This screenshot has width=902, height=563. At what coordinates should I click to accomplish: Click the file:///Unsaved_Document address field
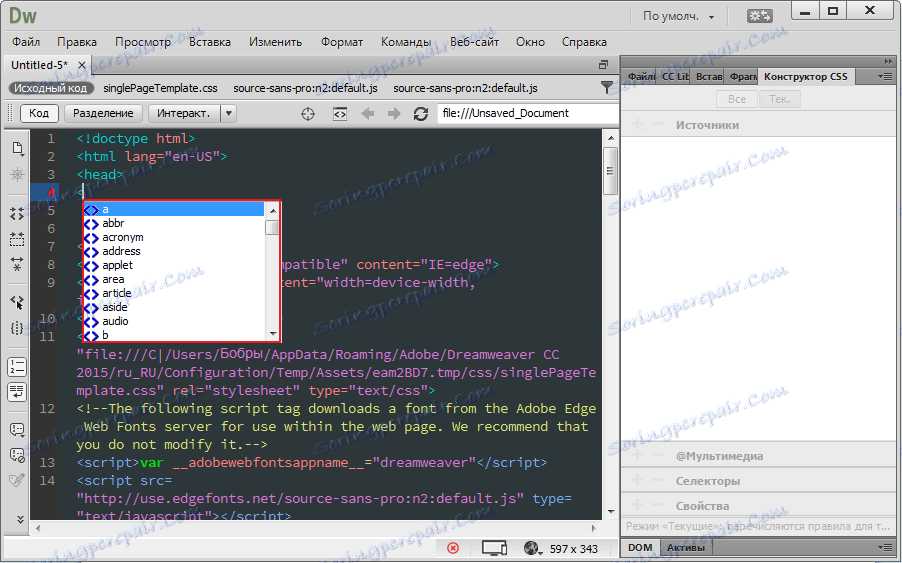point(528,113)
